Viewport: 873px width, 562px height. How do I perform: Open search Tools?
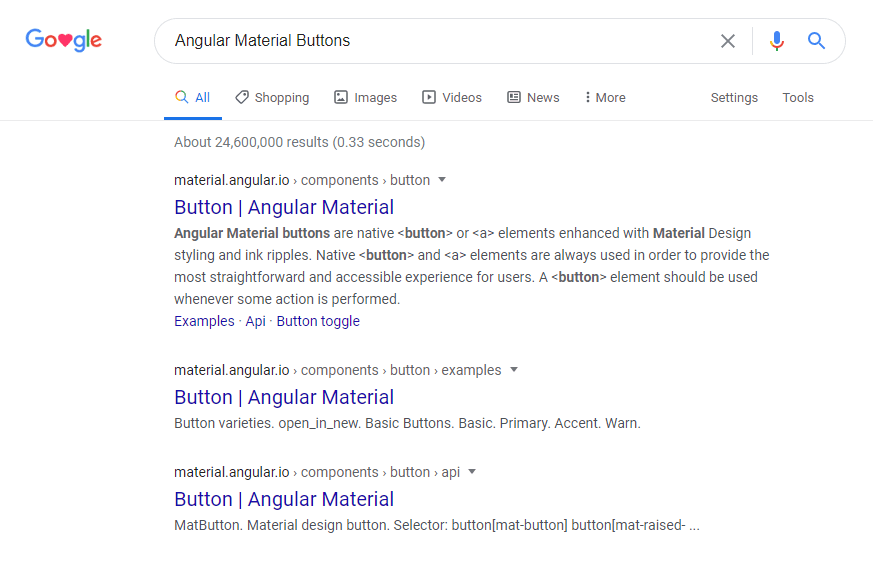(x=798, y=97)
